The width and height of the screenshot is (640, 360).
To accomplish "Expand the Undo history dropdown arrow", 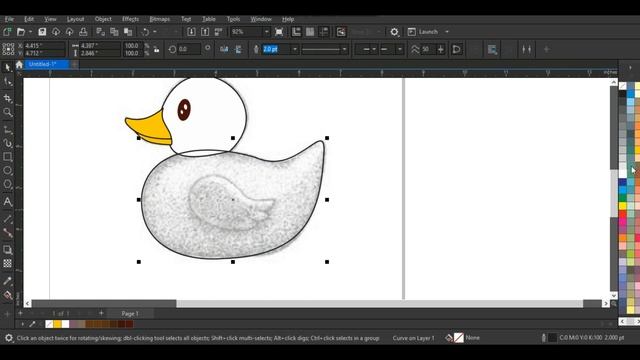I will pyautogui.click(x=155, y=32).
